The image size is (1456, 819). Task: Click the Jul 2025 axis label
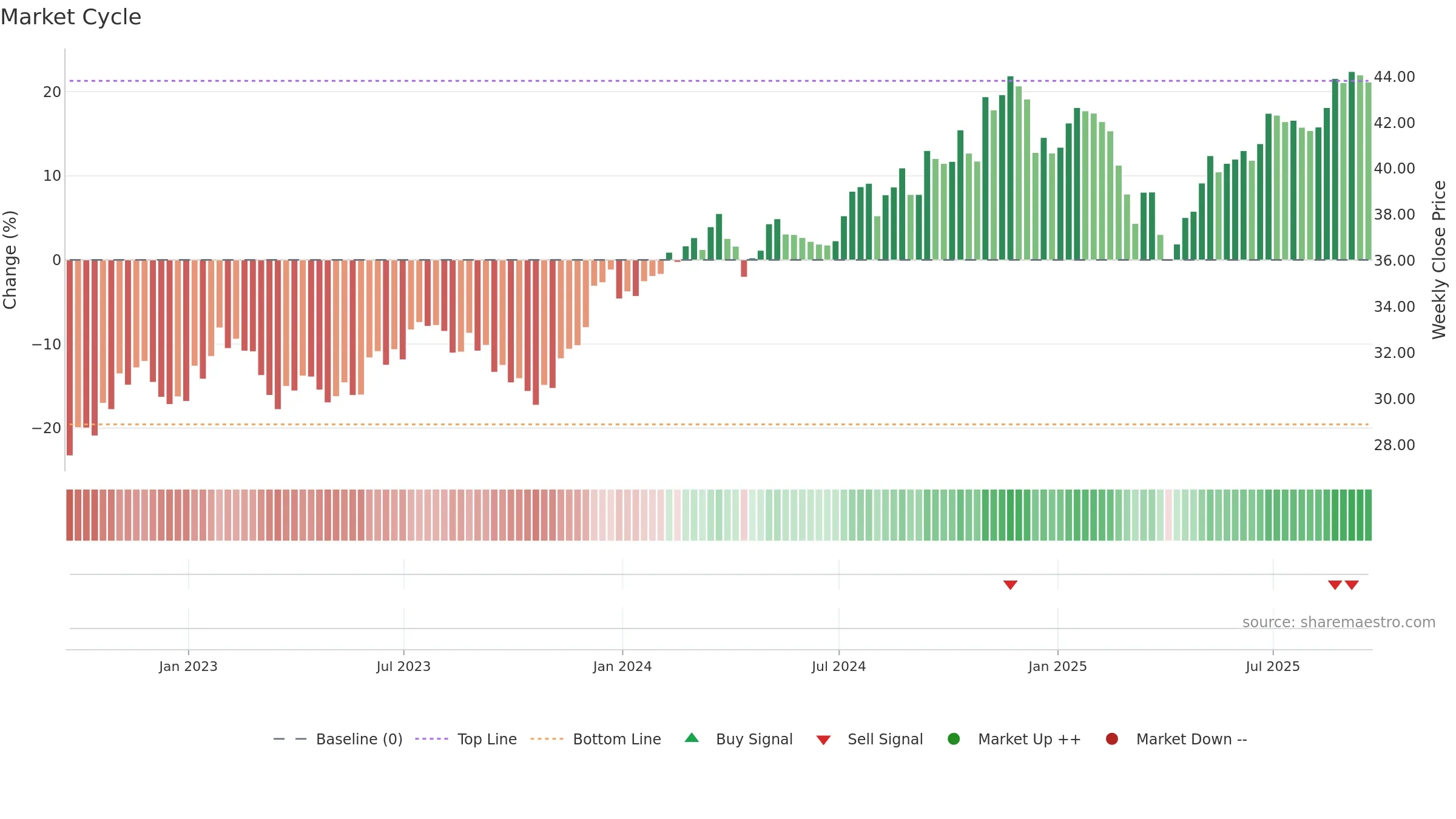coord(1273,666)
